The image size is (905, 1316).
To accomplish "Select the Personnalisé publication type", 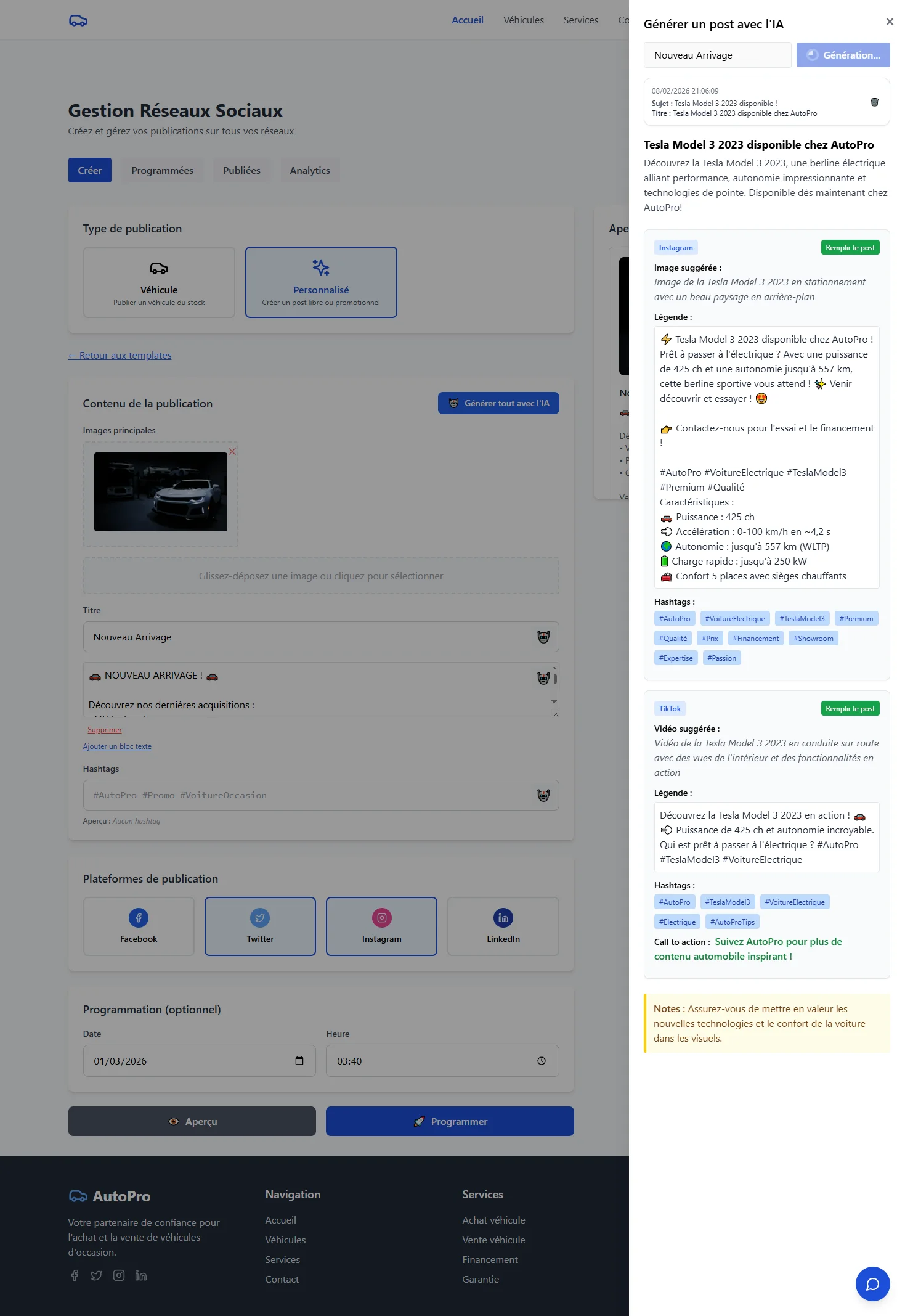I will point(321,282).
